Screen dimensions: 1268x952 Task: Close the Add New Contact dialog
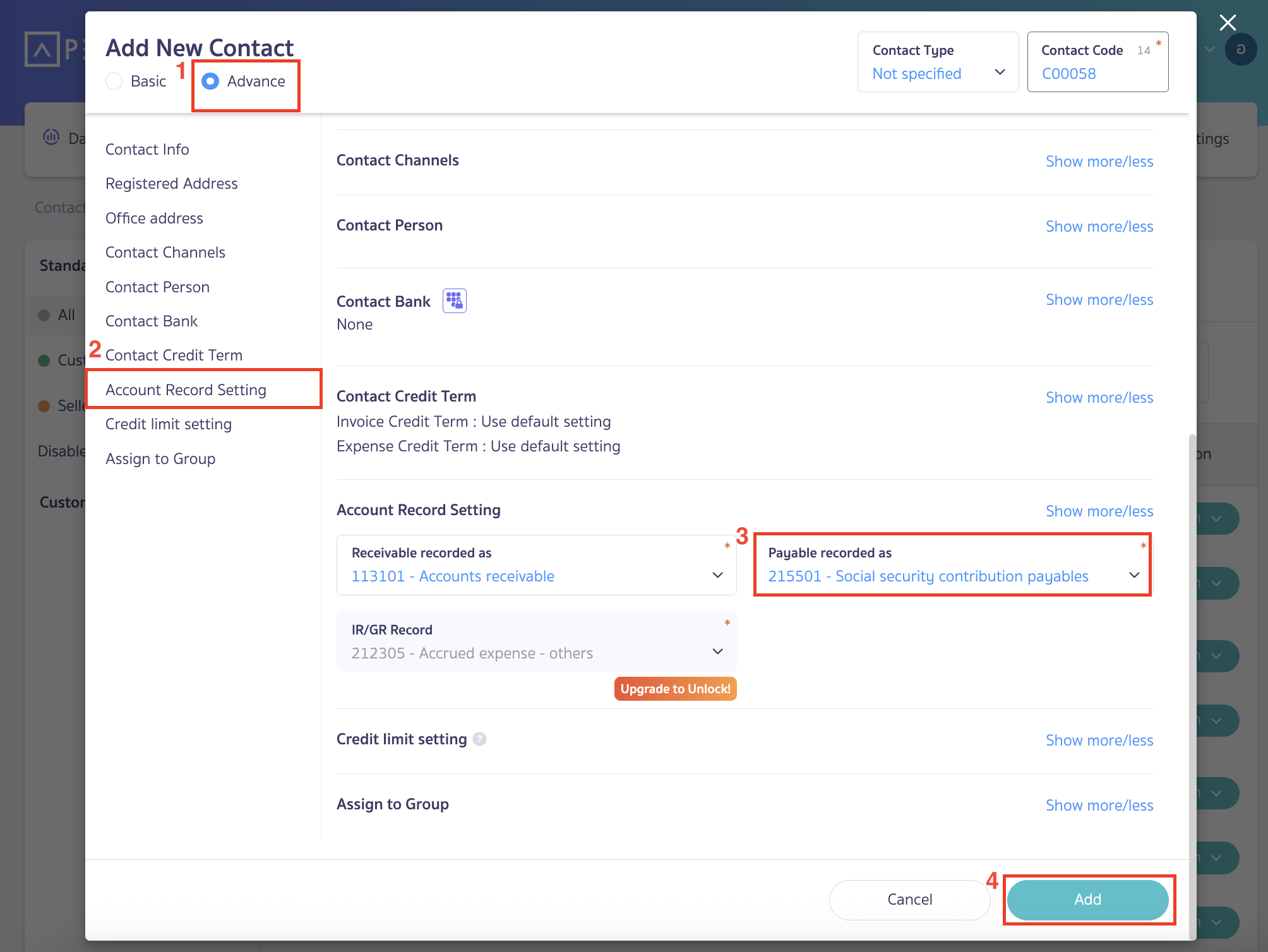(x=1227, y=23)
